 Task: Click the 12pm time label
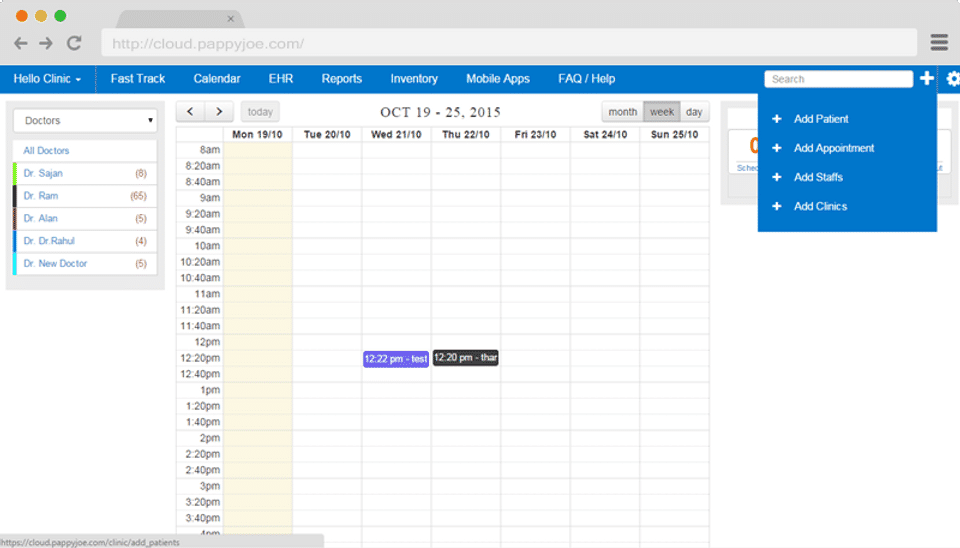[x=207, y=342]
